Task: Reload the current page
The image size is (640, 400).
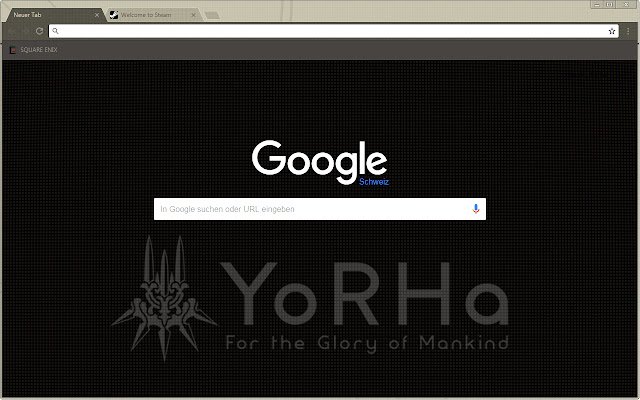Action: [x=39, y=31]
